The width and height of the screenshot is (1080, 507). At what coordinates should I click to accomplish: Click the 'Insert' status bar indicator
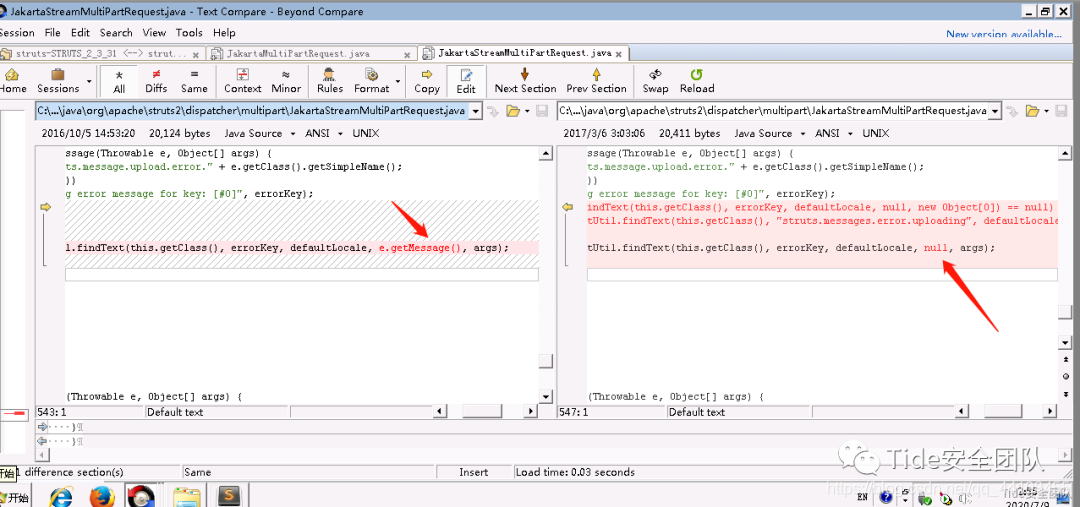coord(474,472)
